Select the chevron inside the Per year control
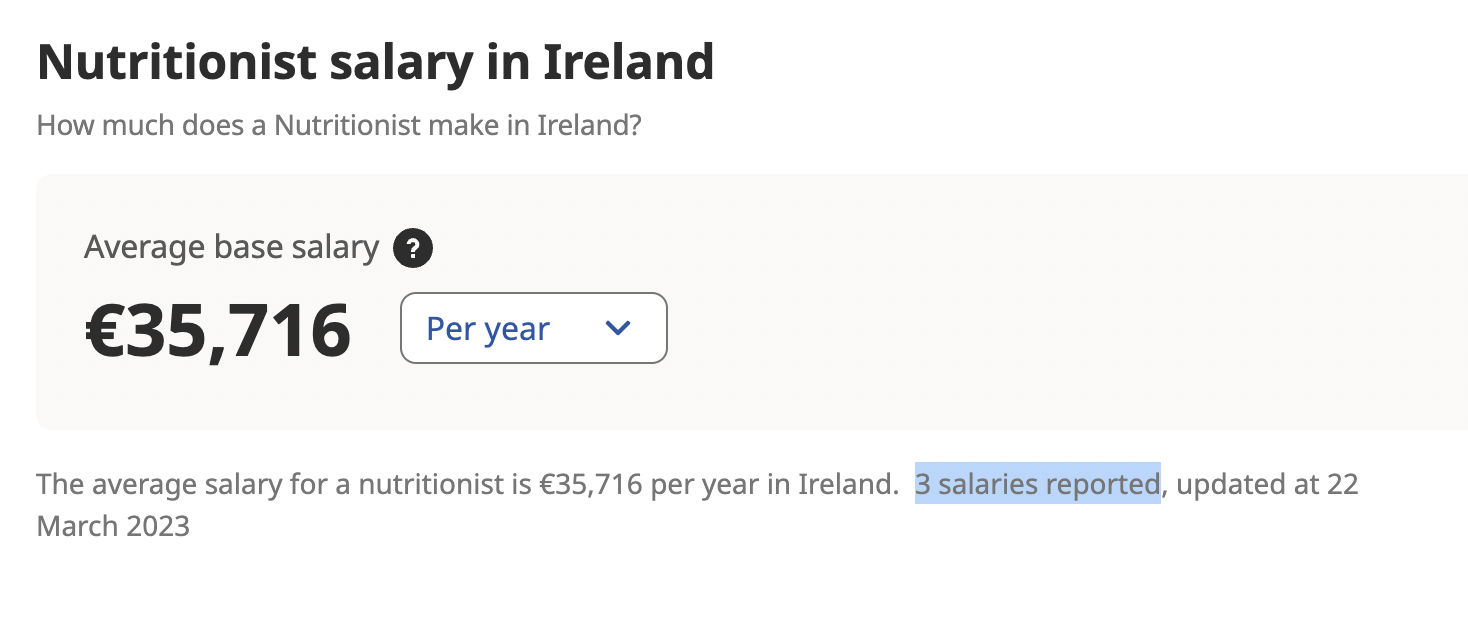Screen dimensions: 1468x622 [x=617, y=327]
